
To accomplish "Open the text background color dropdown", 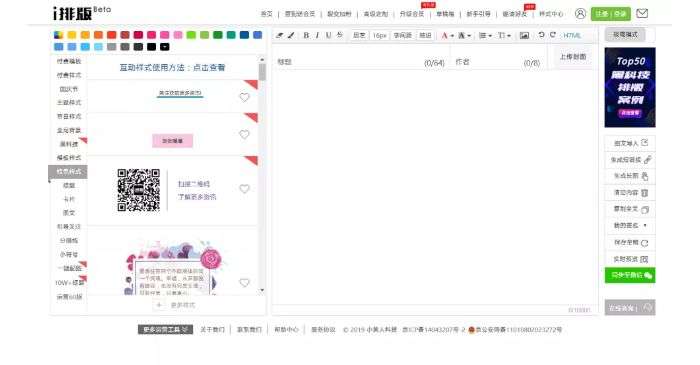I will click(x=464, y=35).
